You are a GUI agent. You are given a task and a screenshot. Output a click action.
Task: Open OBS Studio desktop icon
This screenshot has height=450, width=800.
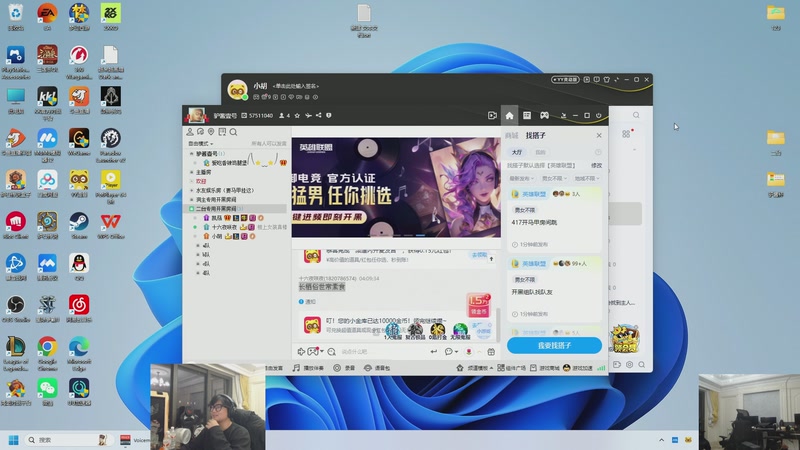[16, 309]
